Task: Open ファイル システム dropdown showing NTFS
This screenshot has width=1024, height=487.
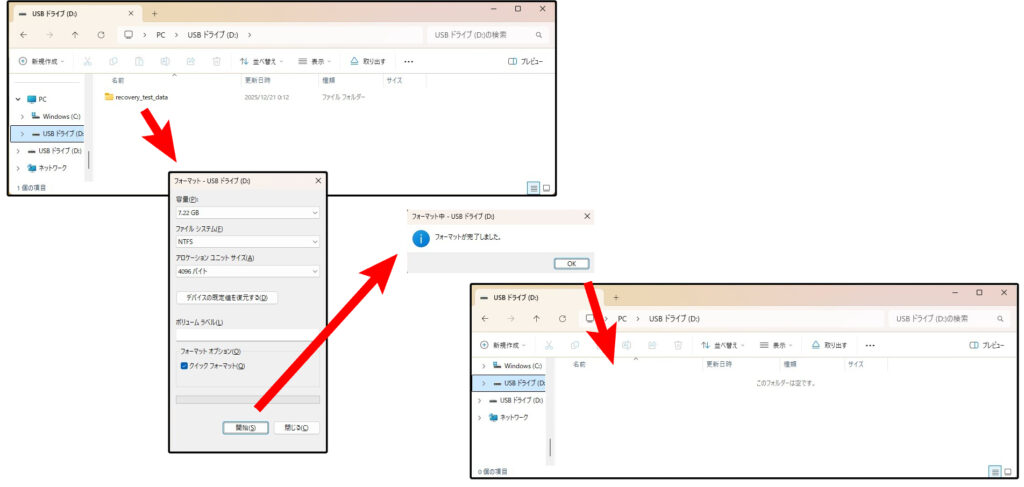Action: pos(247,242)
